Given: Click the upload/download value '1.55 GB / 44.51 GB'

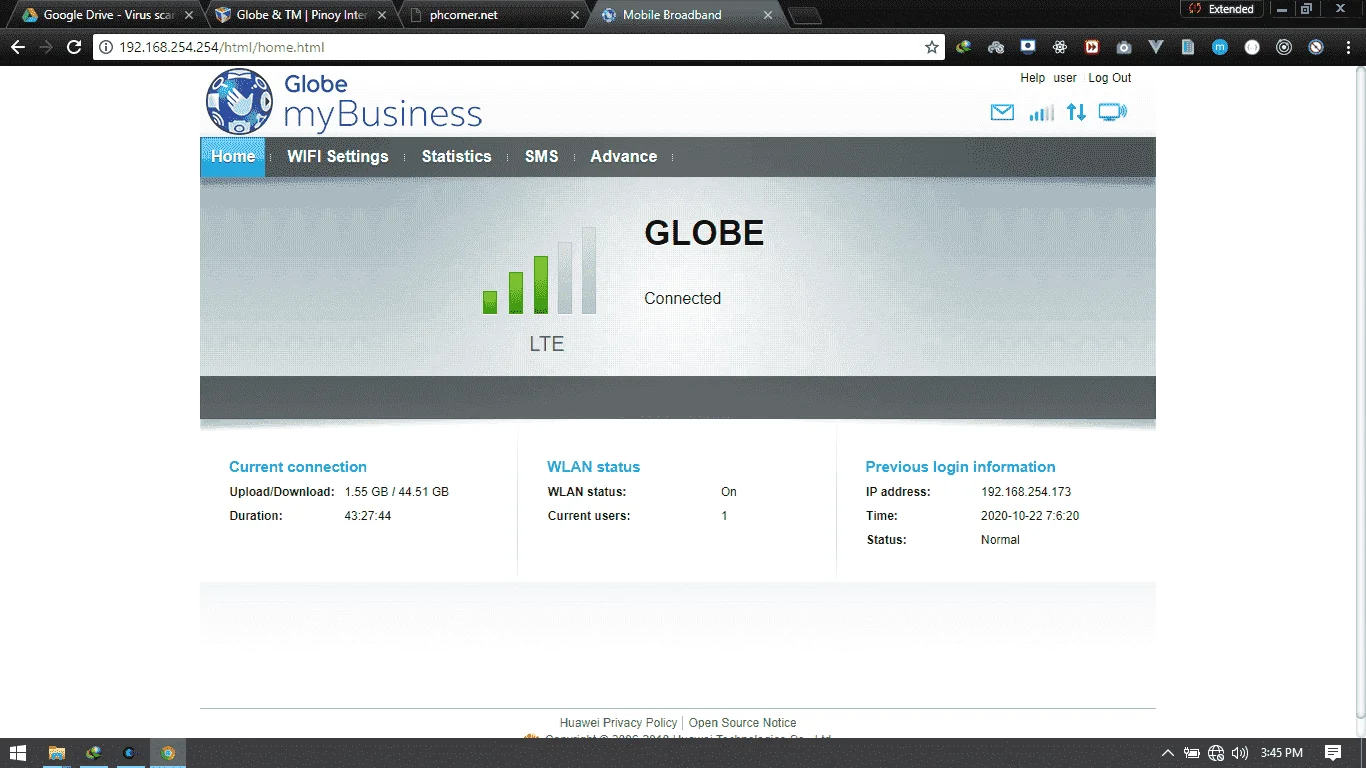Looking at the screenshot, I should click(x=397, y=492).
